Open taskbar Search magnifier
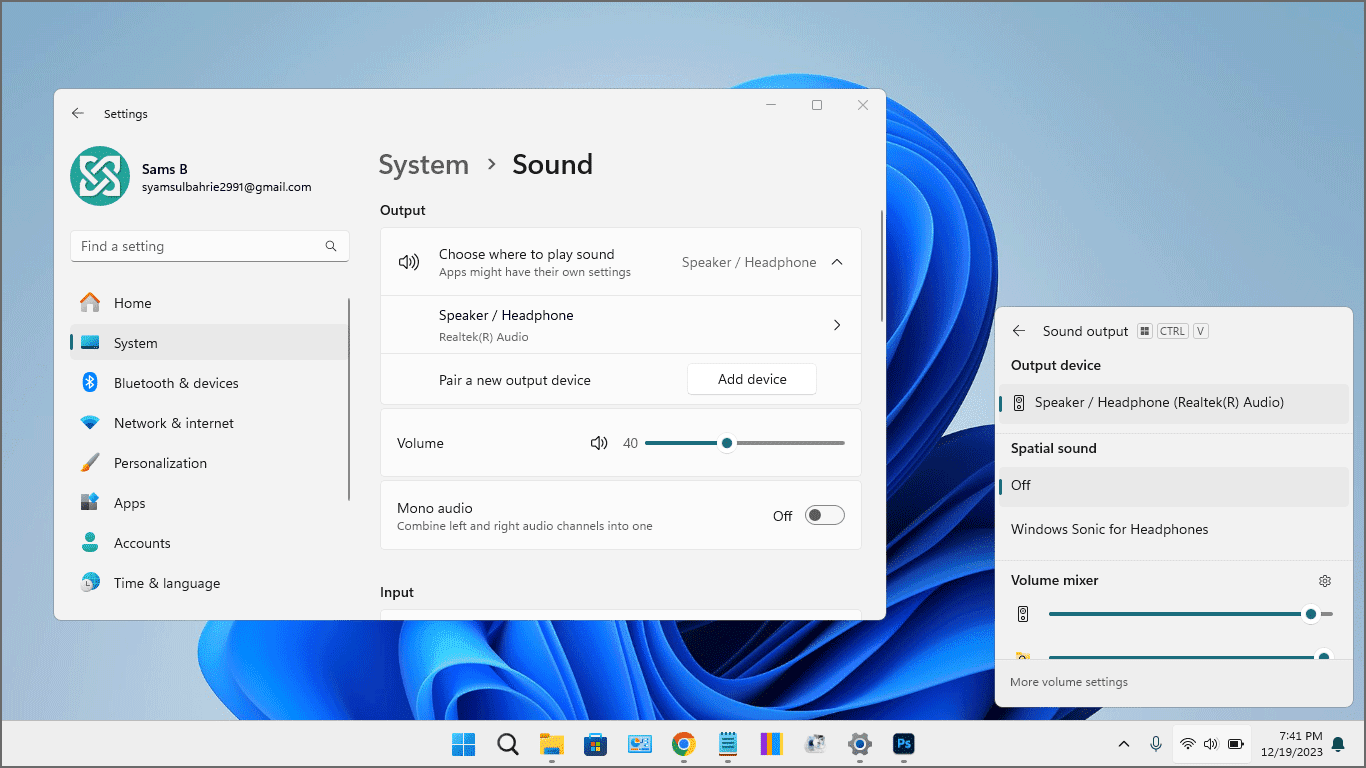 (x=508, y=744)
